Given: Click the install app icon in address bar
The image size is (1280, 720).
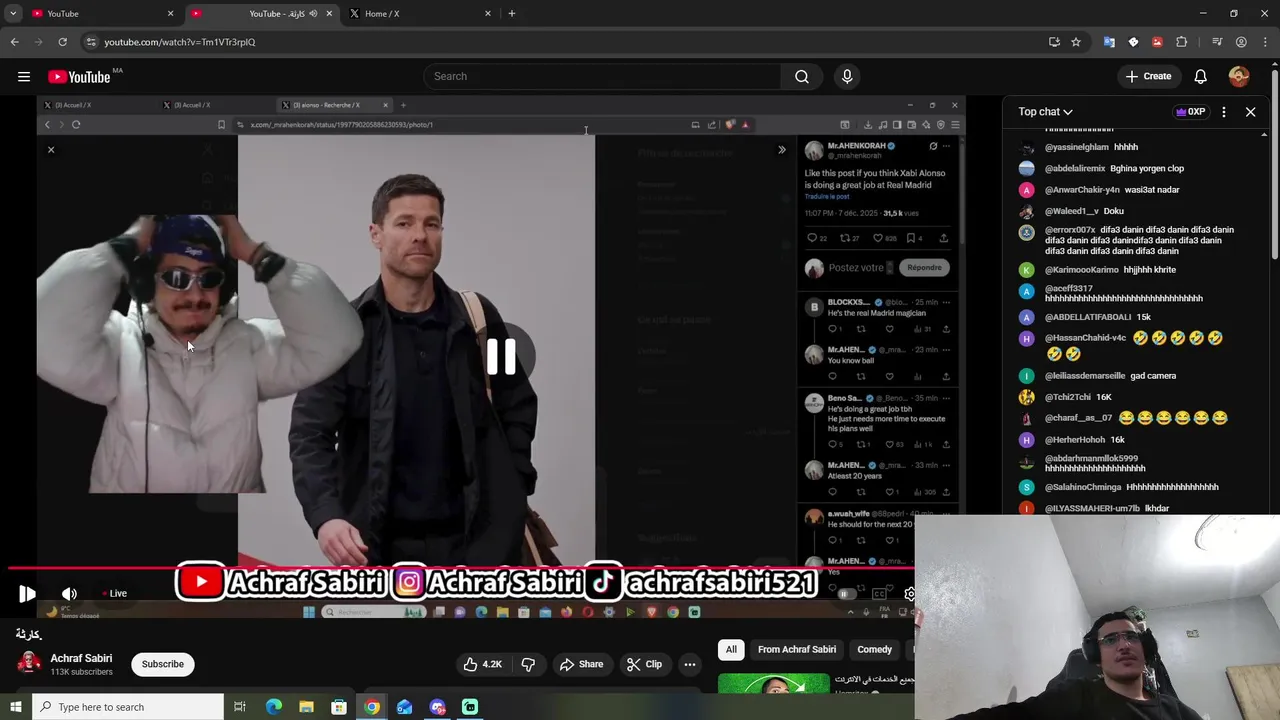Looking at the screenshot, I should pos(1054,42).
